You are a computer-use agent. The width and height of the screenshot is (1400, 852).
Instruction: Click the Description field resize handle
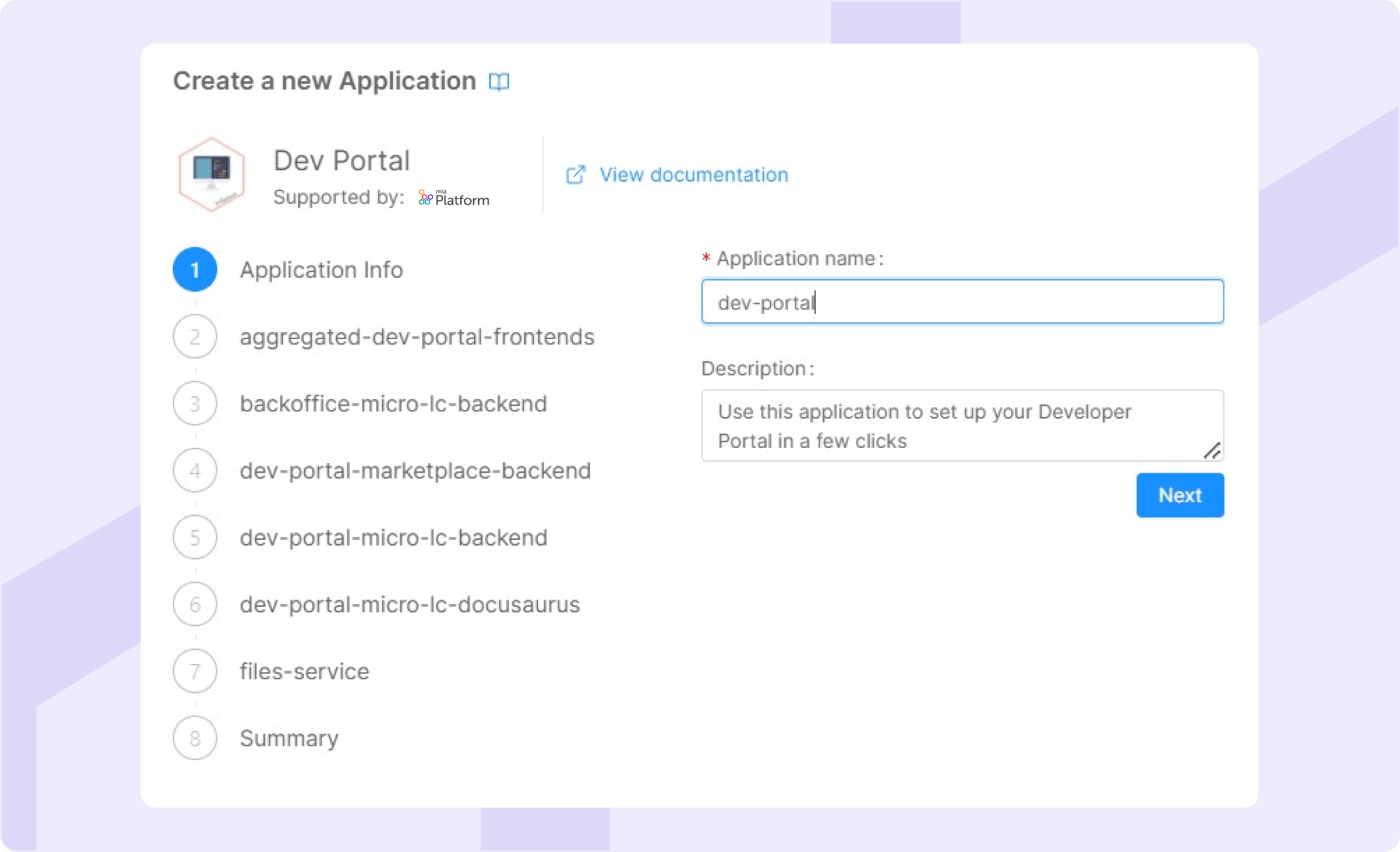(1212, 452)
